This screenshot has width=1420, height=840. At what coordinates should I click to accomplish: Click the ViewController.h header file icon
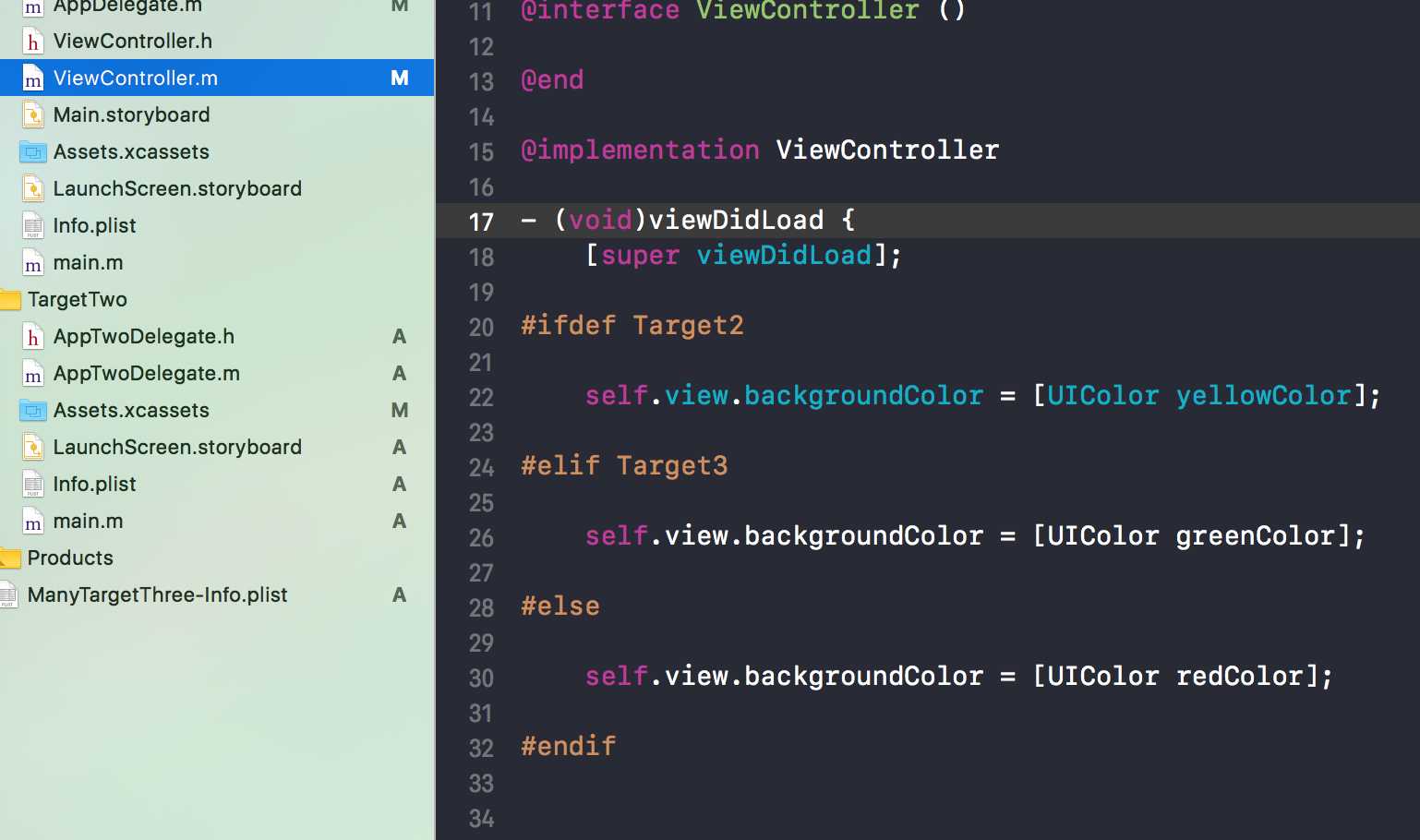(33, 42)
